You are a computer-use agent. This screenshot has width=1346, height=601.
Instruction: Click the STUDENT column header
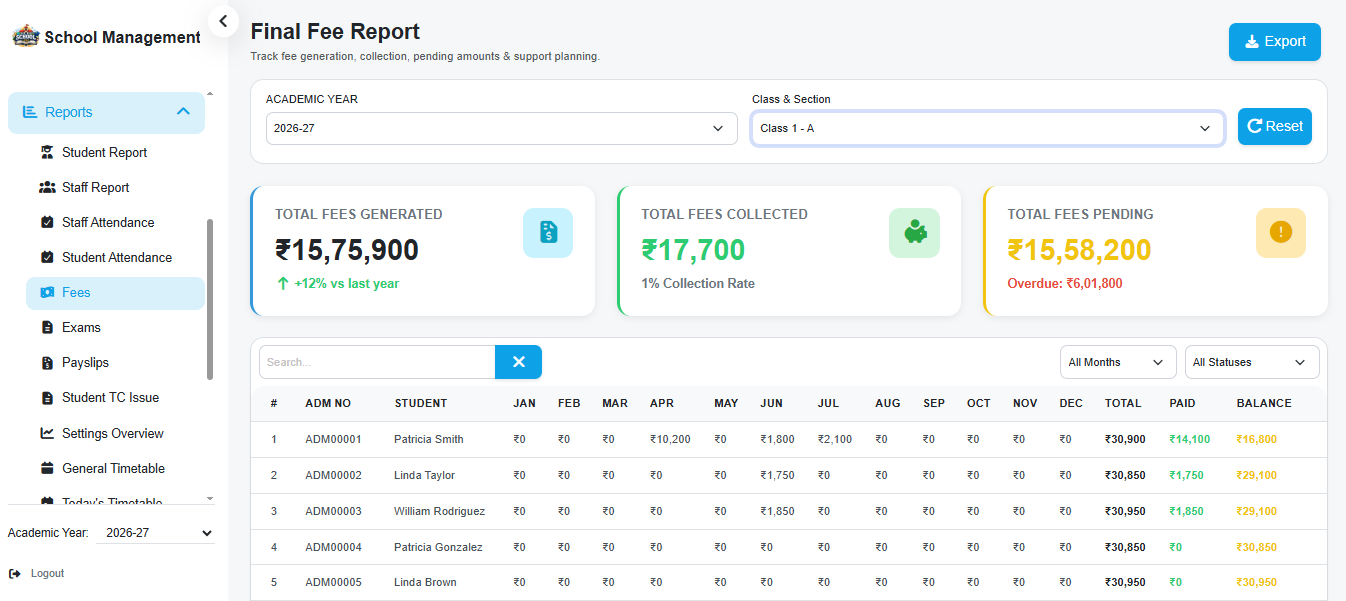tap(421, 403)
